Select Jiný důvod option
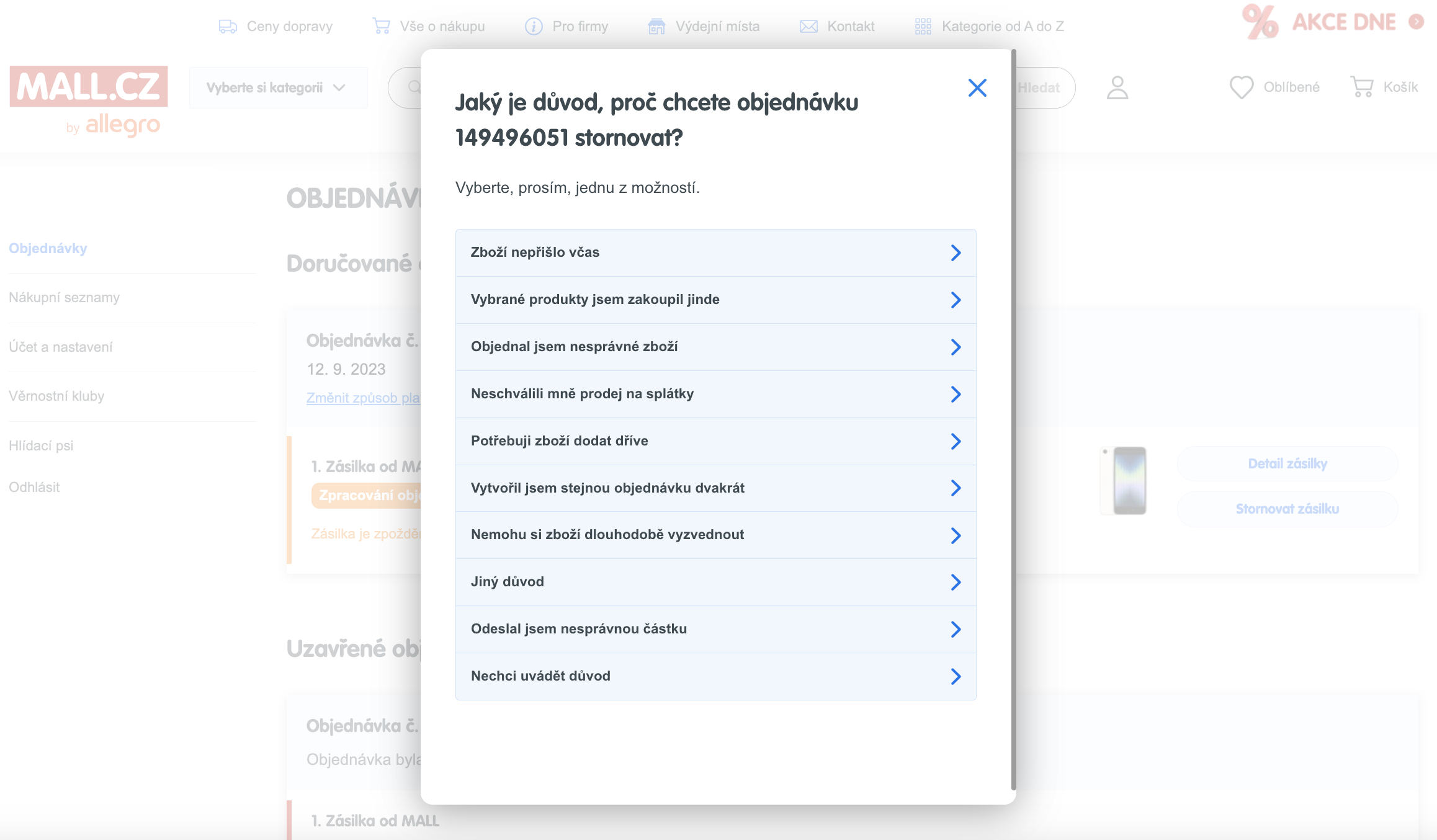 [715, 582]
